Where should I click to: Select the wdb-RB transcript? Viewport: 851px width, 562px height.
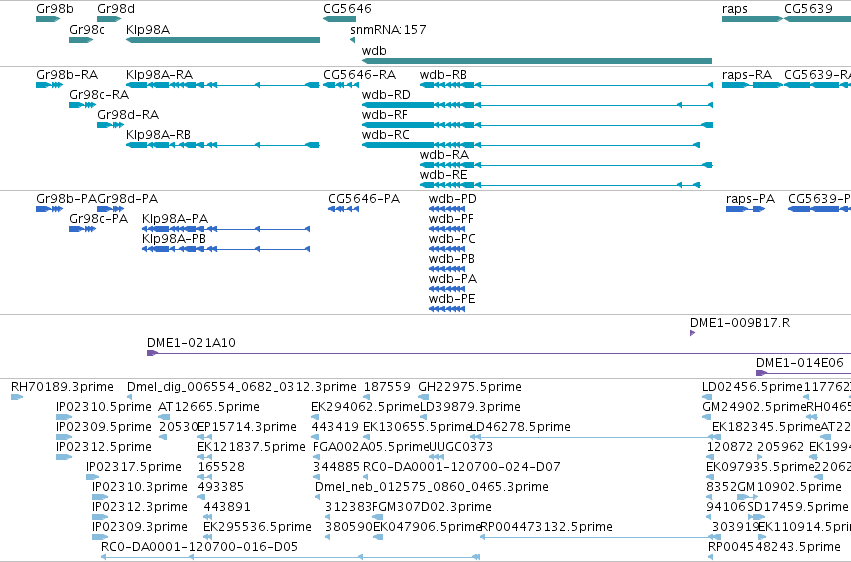tap(566, 85)
